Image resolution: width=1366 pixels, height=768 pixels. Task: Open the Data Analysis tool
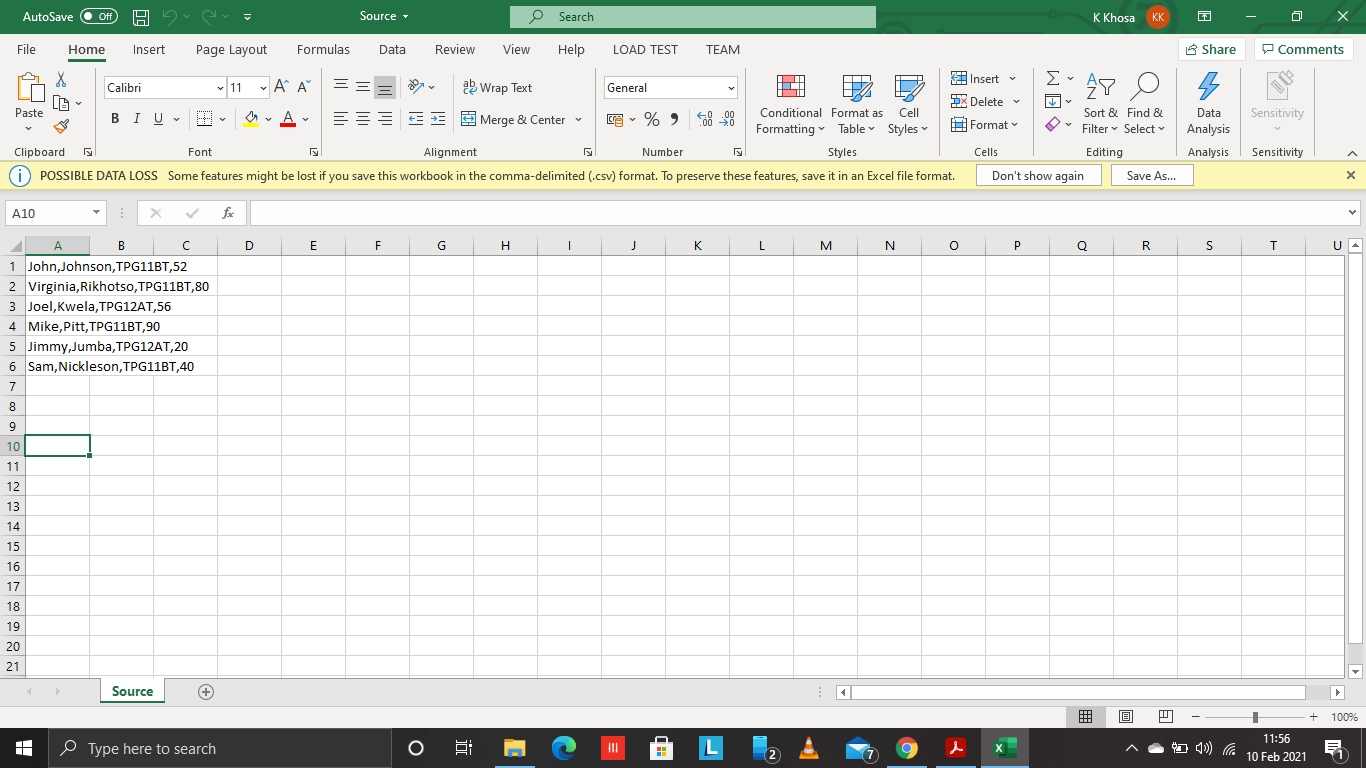coord(1208,105)
